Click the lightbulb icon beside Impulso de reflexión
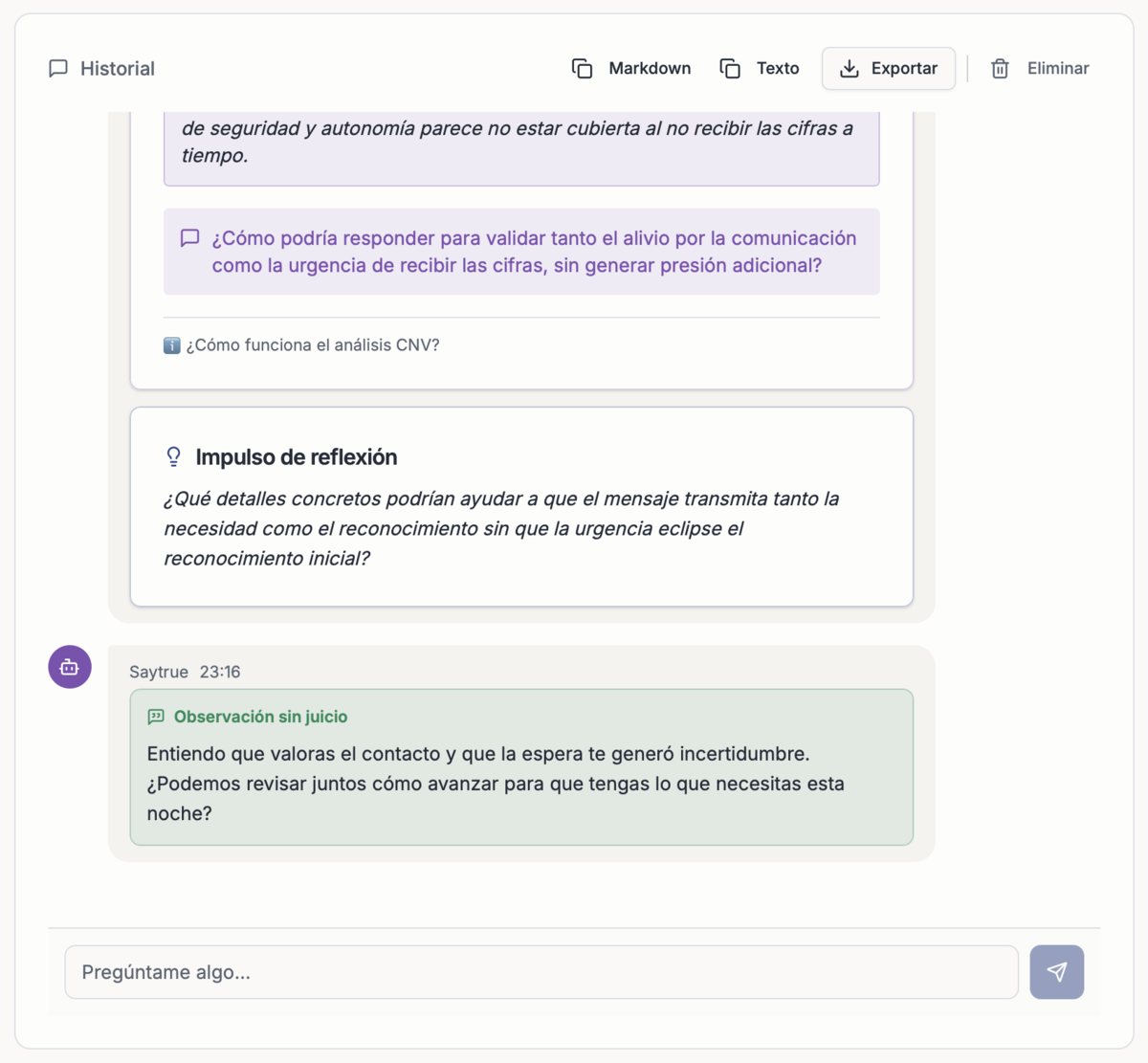The height and width of the screenshot is (1063, 1148). (173, 457)
